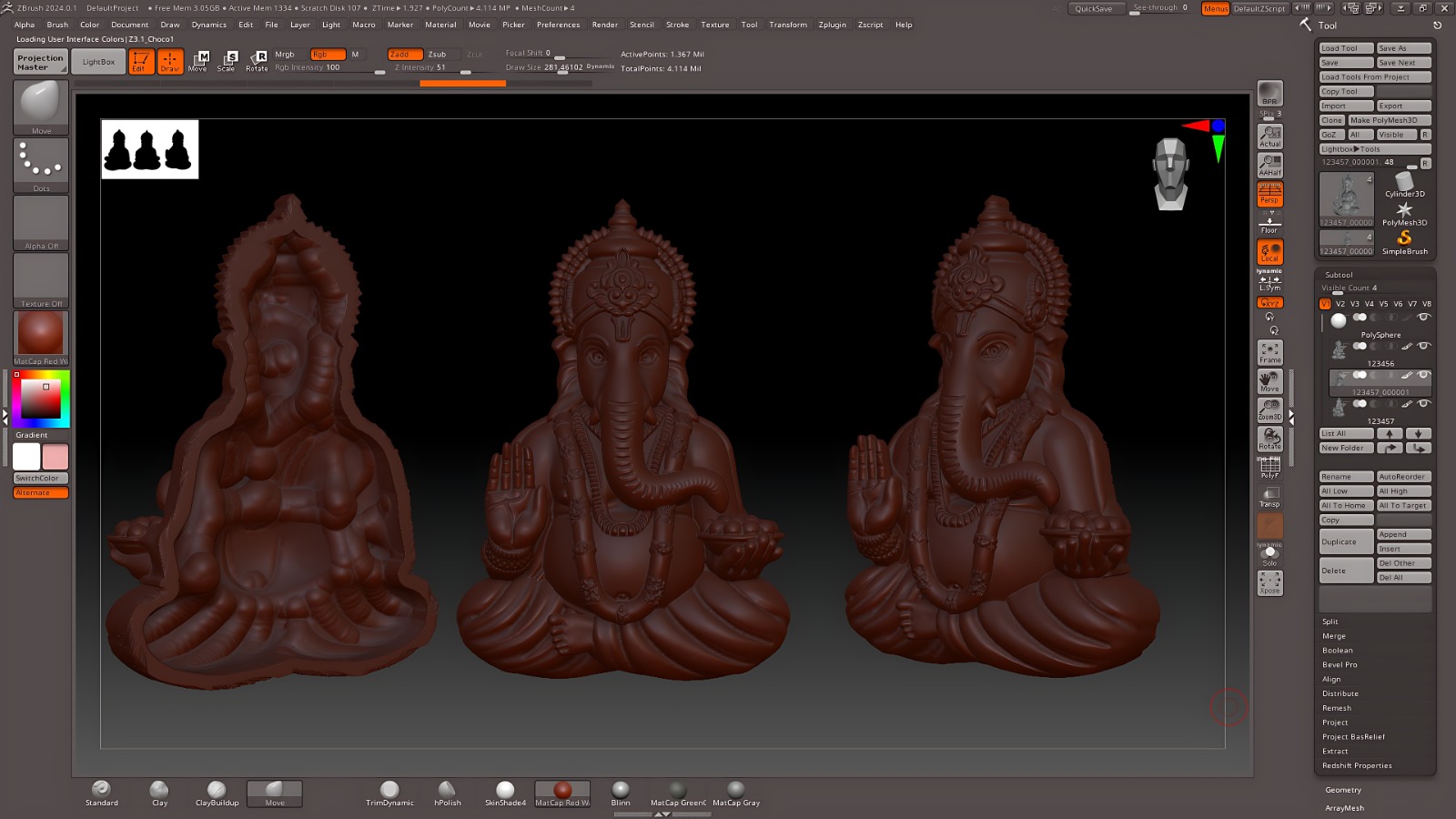Open the MatCap Red Wax material selector
Viewport: 1456px width, 819px height.
click(x=41, y=338)
